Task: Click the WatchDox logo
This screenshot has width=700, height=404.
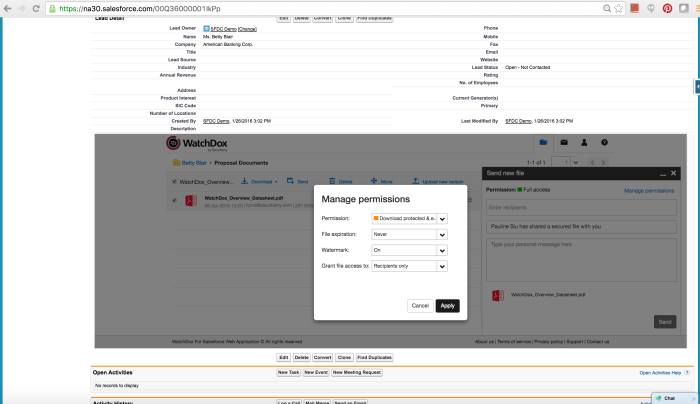Action: (x=197, y=143)
